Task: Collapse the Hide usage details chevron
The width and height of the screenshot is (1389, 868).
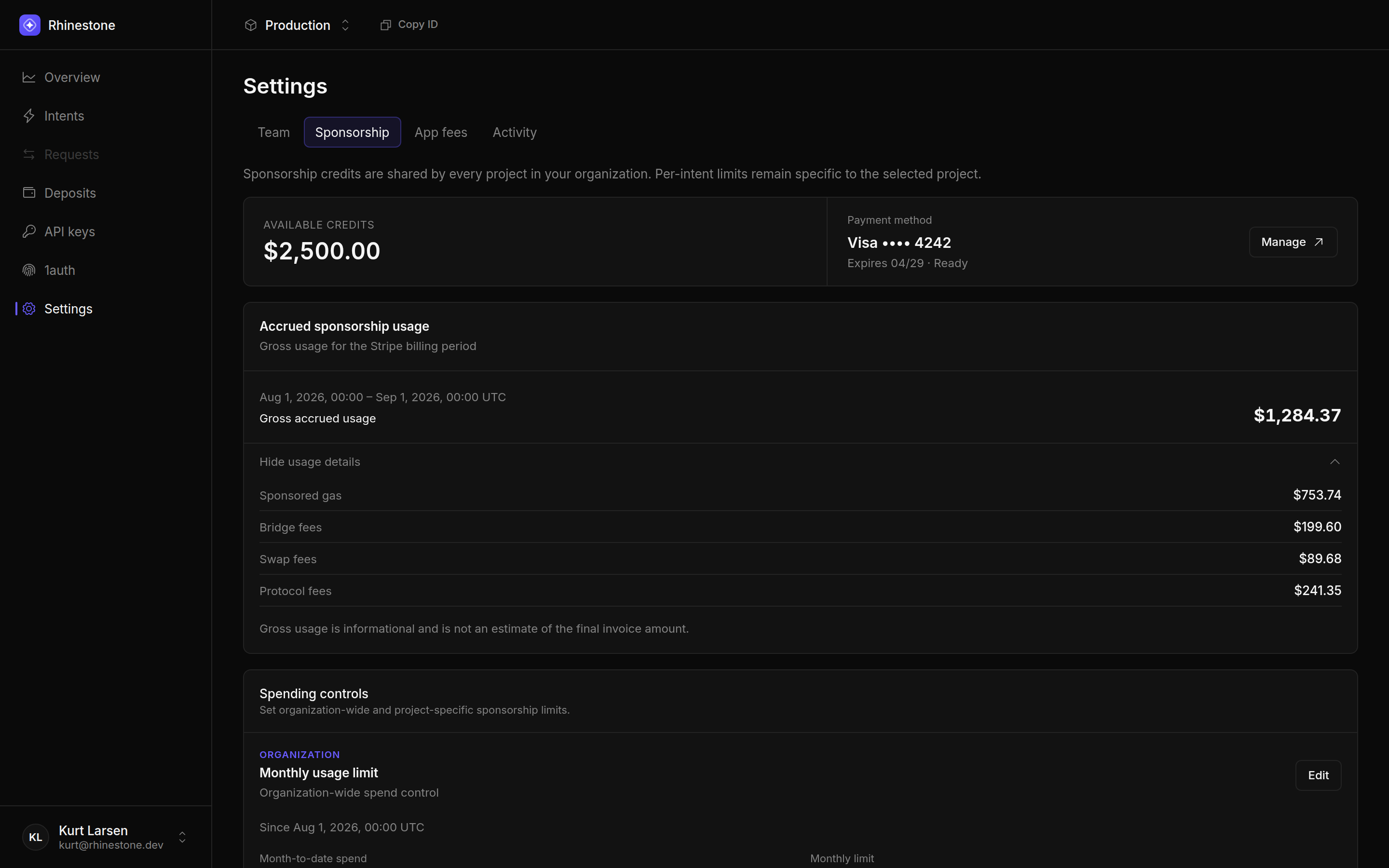Action: coord(1335,461)
